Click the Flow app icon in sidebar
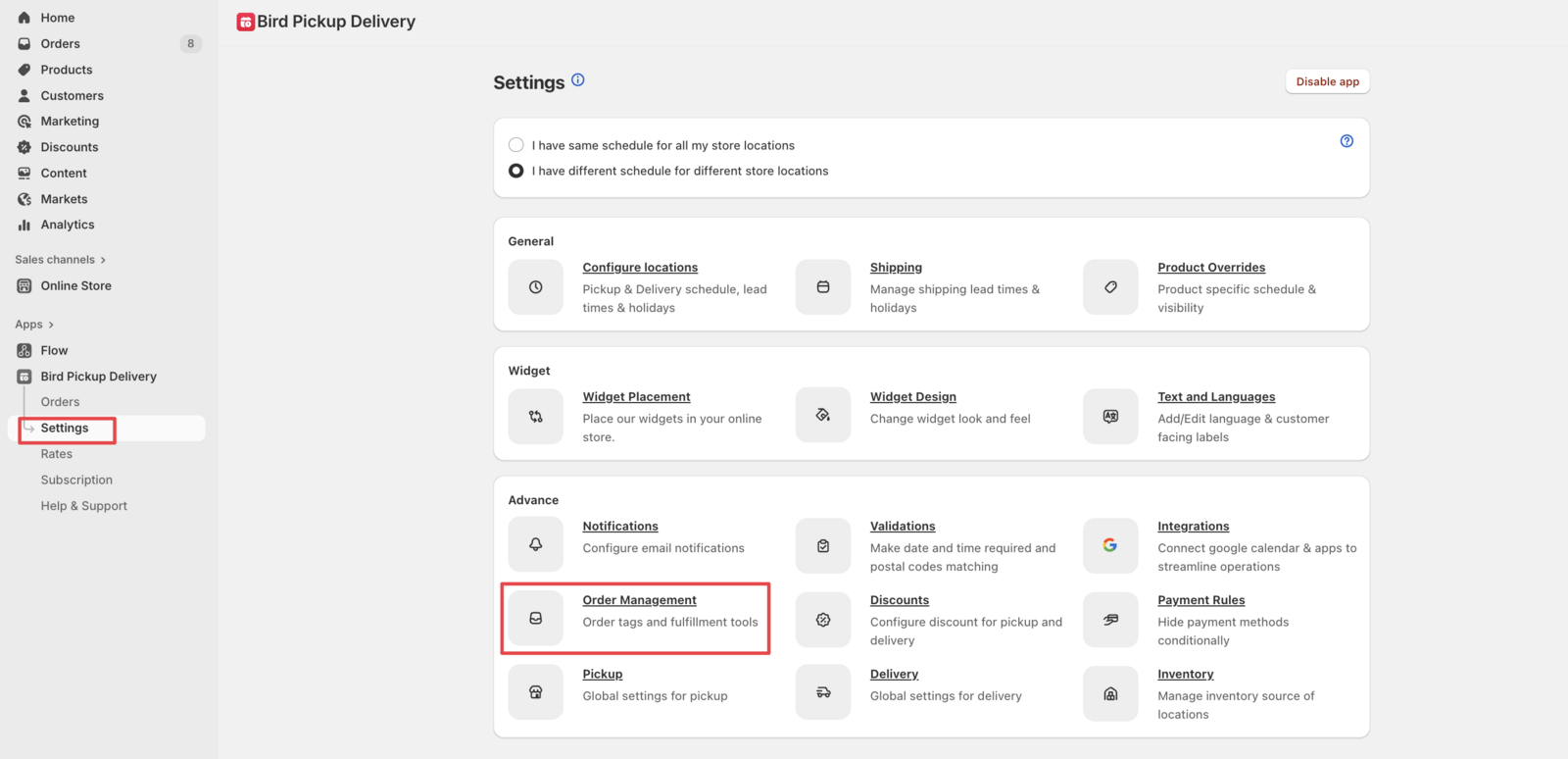The height and width of the screenshot is (759, 1568). [x=24, y=350]
